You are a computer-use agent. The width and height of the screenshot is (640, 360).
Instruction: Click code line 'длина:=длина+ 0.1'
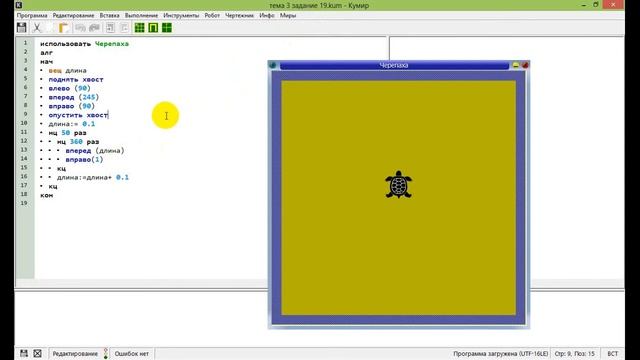point(93,177)
